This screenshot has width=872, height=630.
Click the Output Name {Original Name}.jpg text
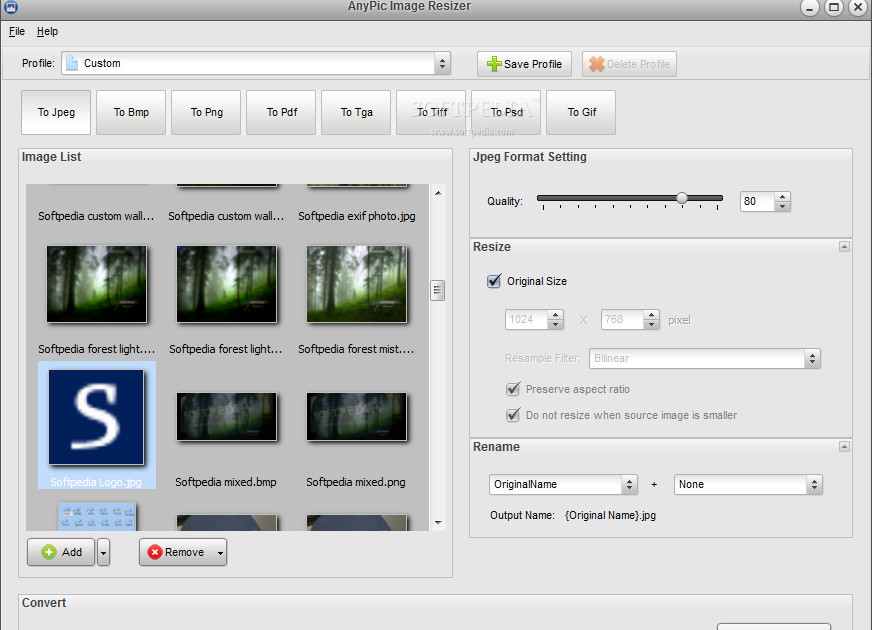pyautogui.click(x=610, y=515)
